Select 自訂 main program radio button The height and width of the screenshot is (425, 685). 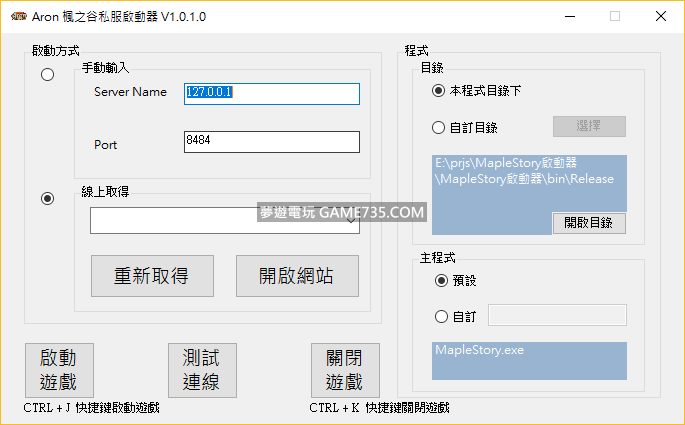(x=441, y=317)
